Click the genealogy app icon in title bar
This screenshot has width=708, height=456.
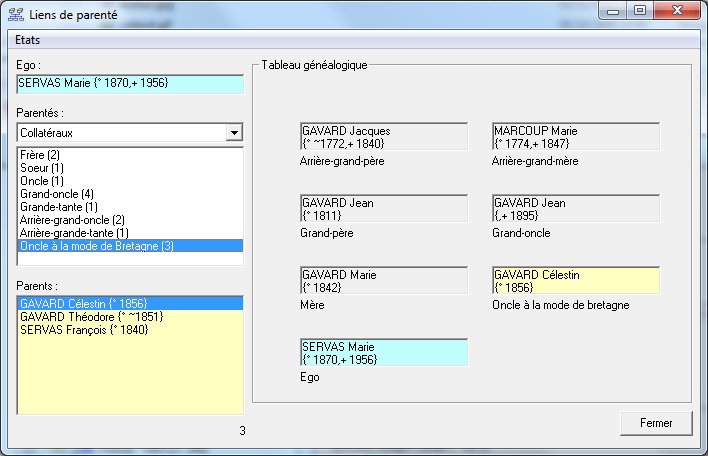pyautogui.click(x=15, y=13)
